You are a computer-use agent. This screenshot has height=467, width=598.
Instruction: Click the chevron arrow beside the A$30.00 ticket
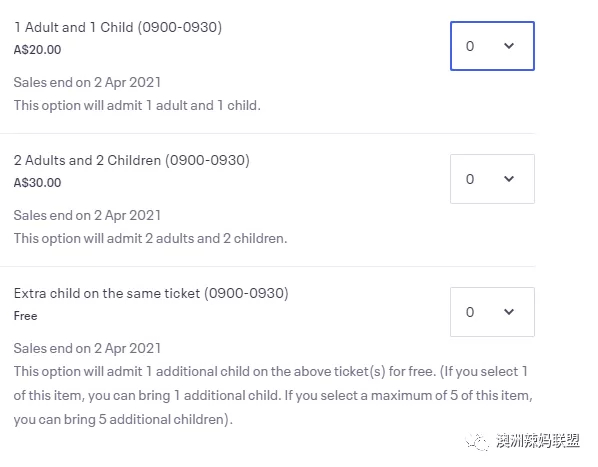tap(509, 179)
